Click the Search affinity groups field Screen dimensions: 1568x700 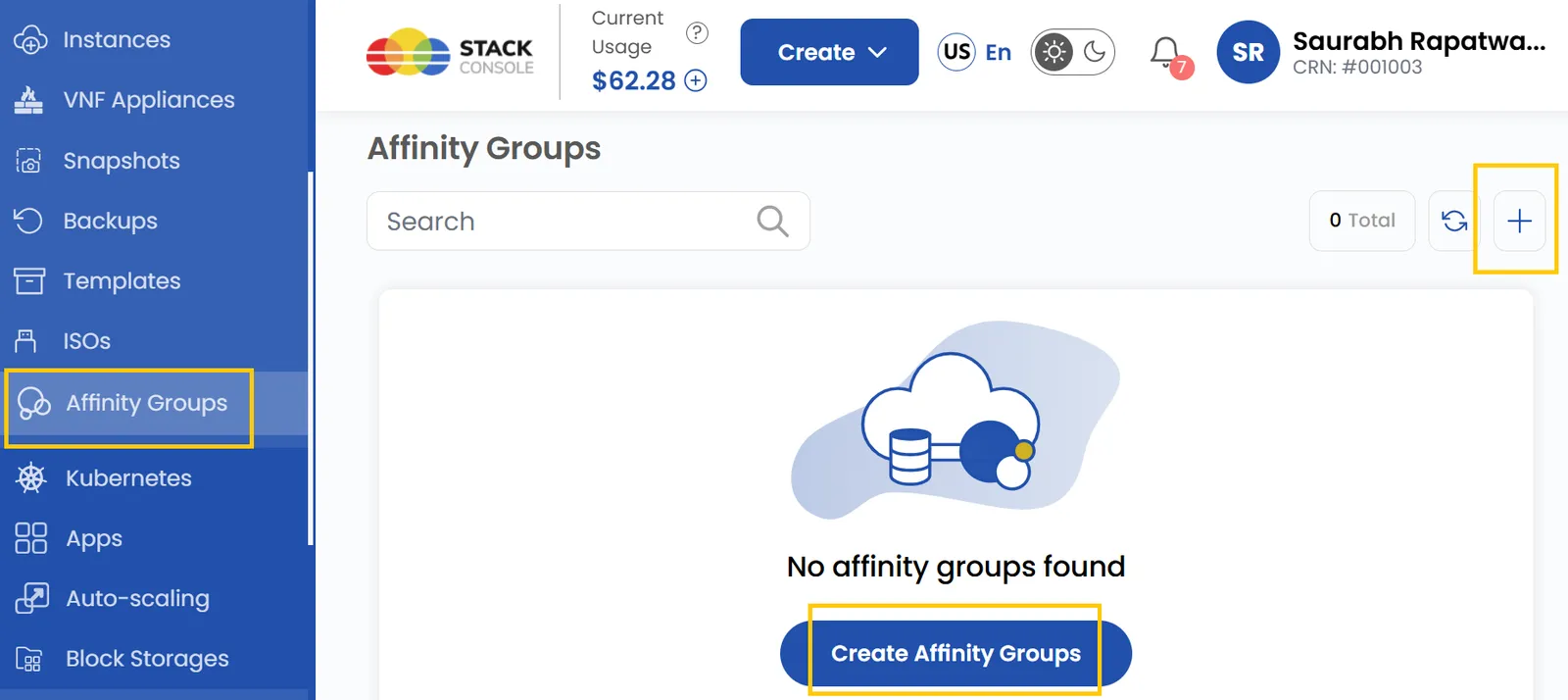588,221
